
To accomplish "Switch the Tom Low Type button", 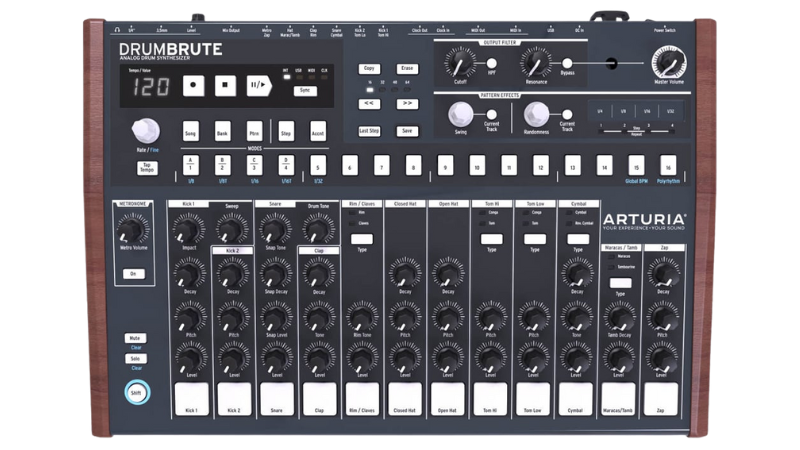I will point(535,239).
